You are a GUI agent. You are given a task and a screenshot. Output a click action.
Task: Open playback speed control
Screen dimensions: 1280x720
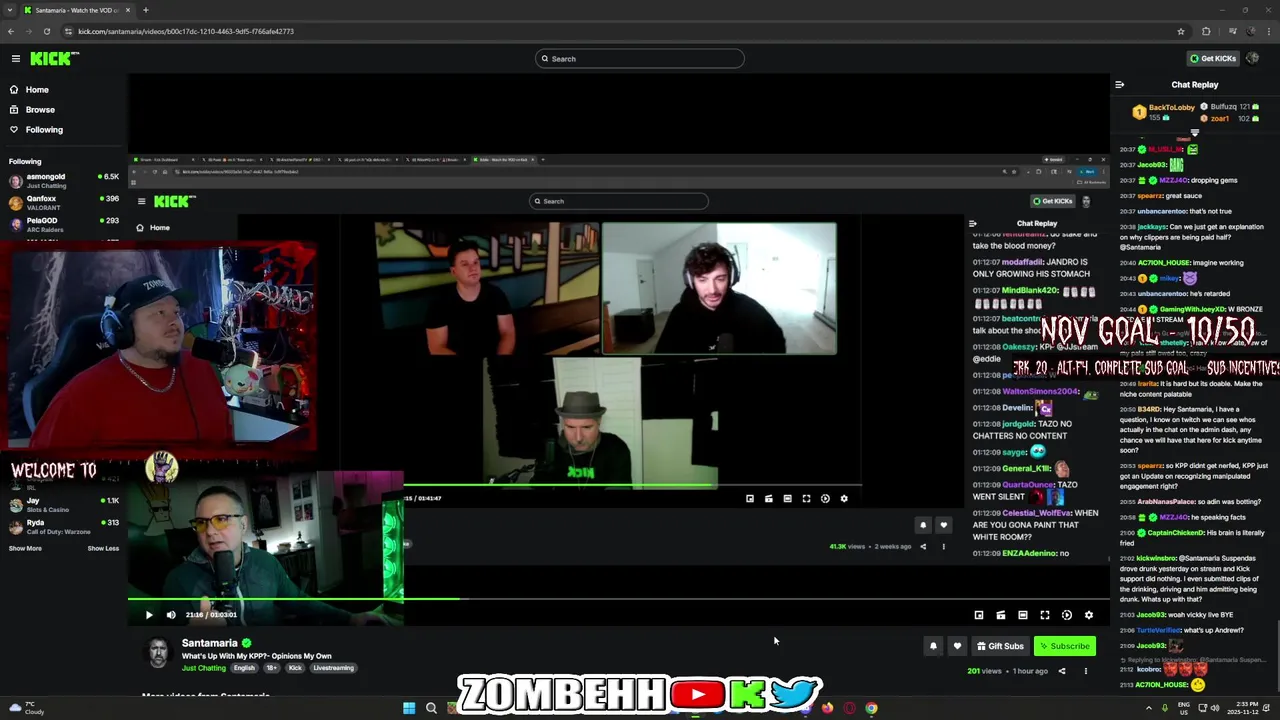coord(1067,615)
